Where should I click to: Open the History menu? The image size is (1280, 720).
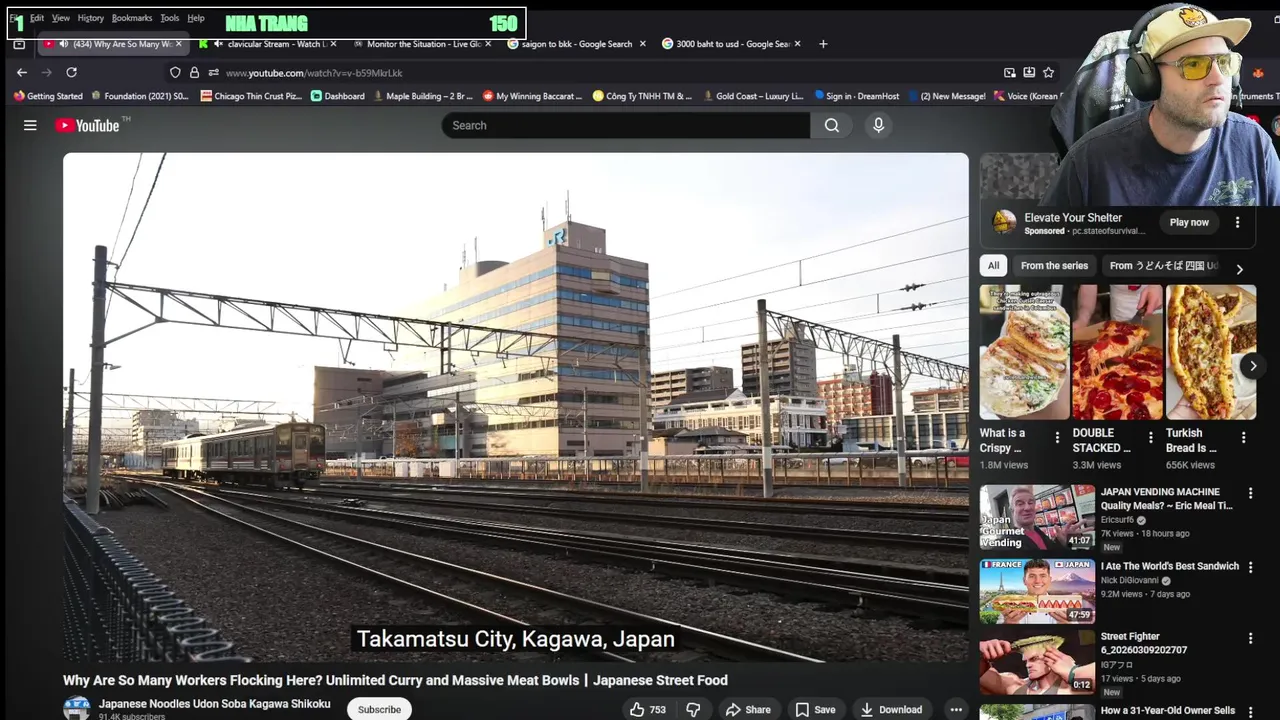click(91, 18)
